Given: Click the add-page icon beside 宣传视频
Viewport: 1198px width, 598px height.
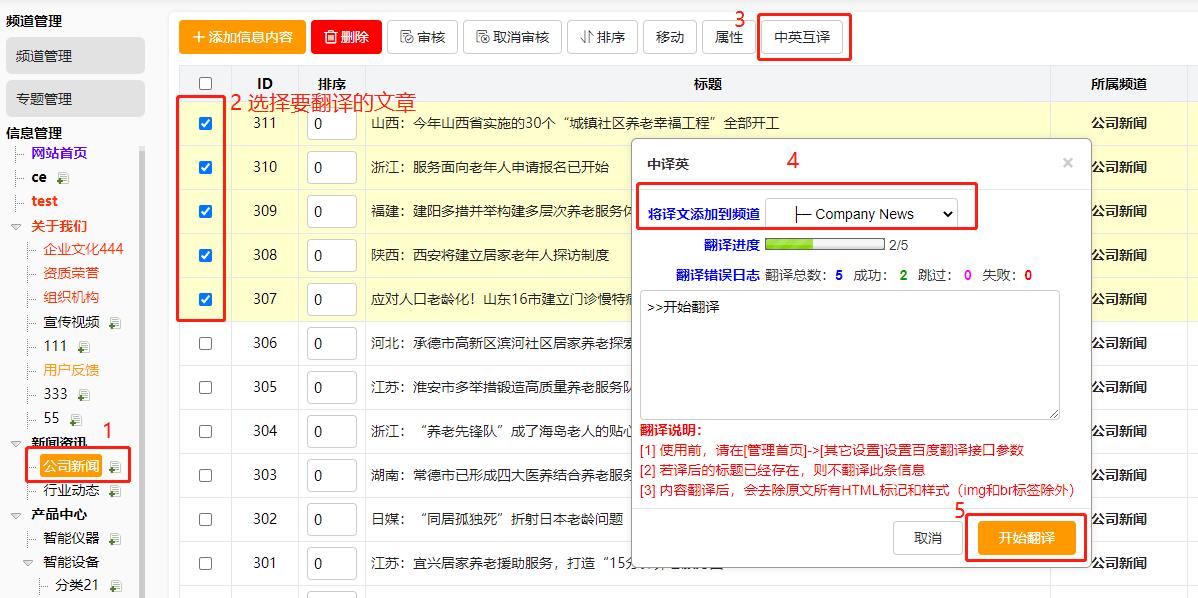Looking at the screenshot, I should point(115,323).
